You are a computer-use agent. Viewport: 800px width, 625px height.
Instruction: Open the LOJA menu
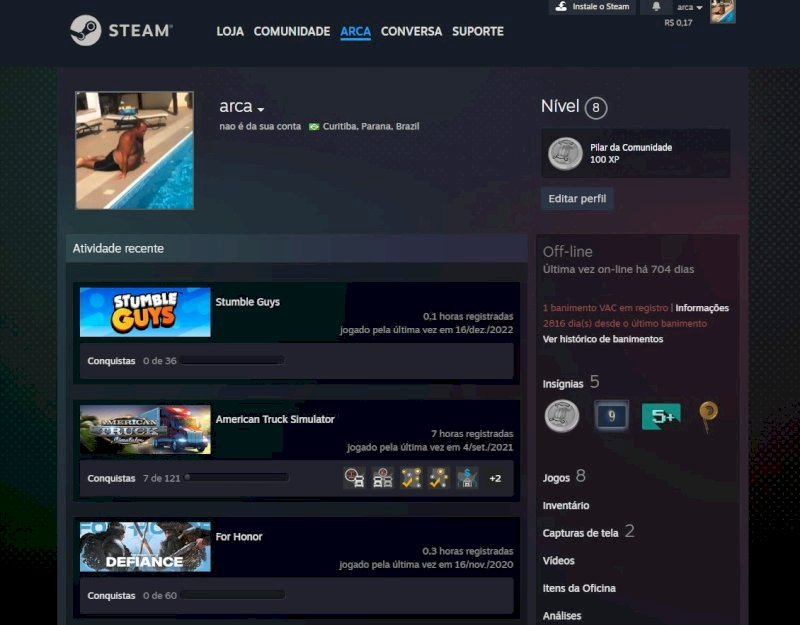pos(230,32)
